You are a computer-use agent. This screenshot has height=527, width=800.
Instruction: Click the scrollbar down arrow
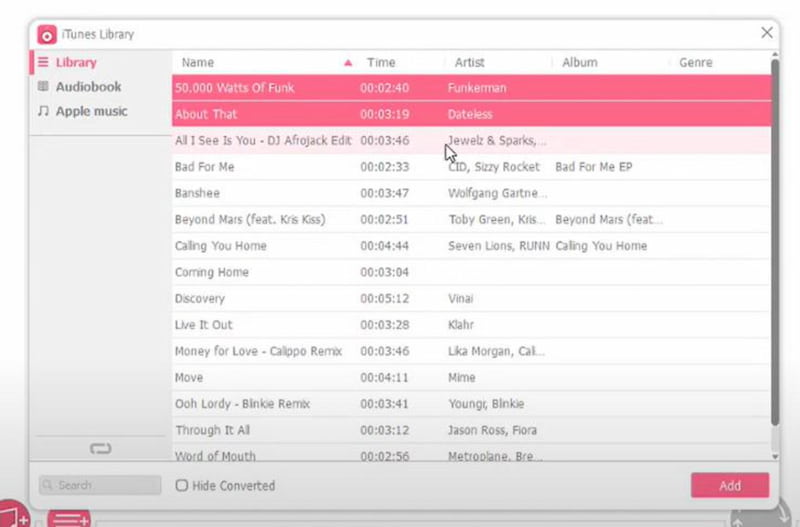775,457
